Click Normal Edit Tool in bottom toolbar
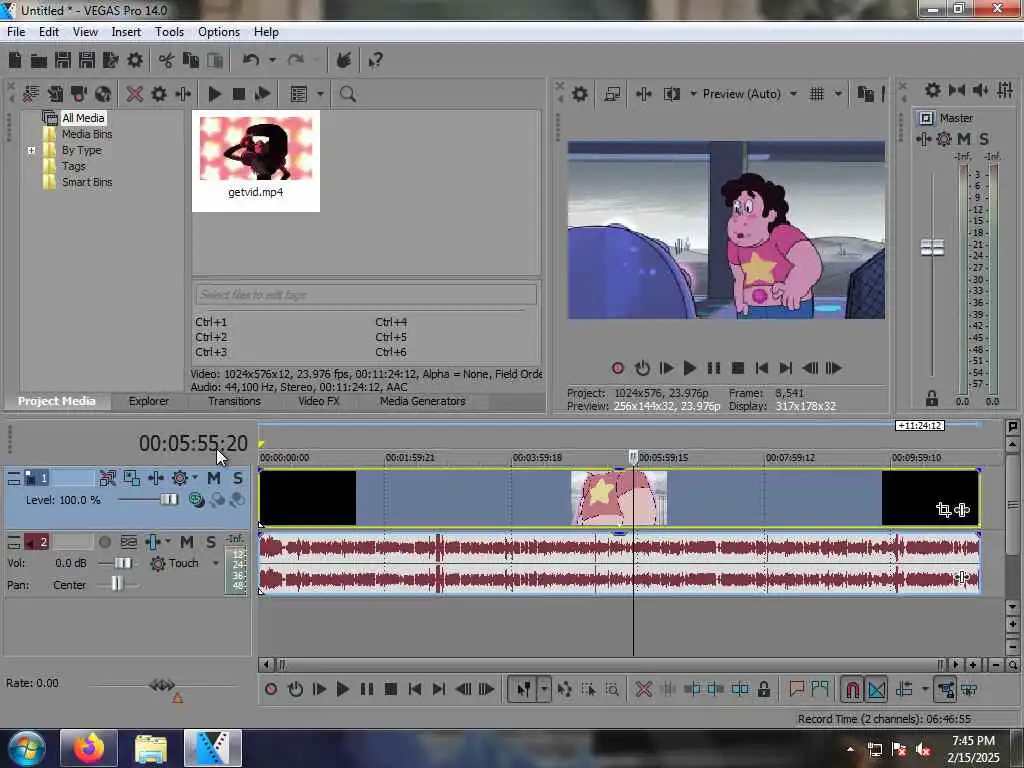1024x768 pixels. (524, 689)
